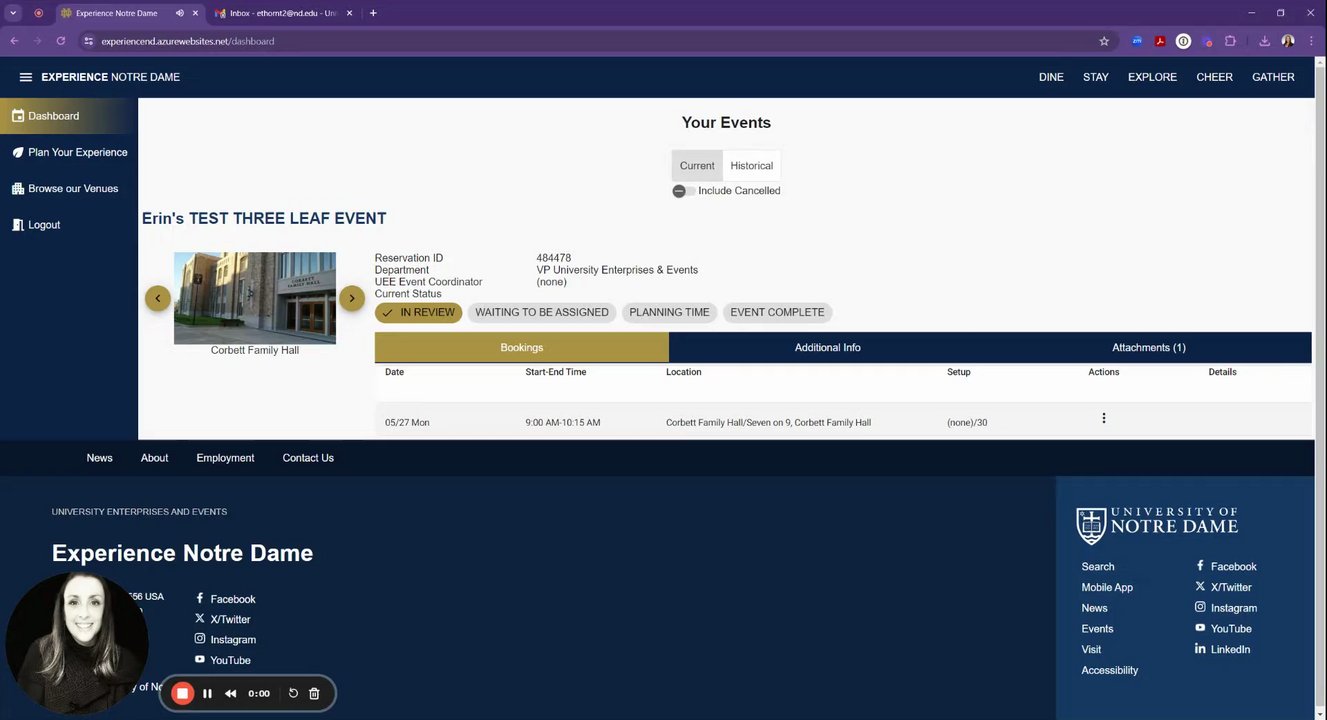
Task: Open the Attachments (1) tab
Action: (x=1149, y=347)
